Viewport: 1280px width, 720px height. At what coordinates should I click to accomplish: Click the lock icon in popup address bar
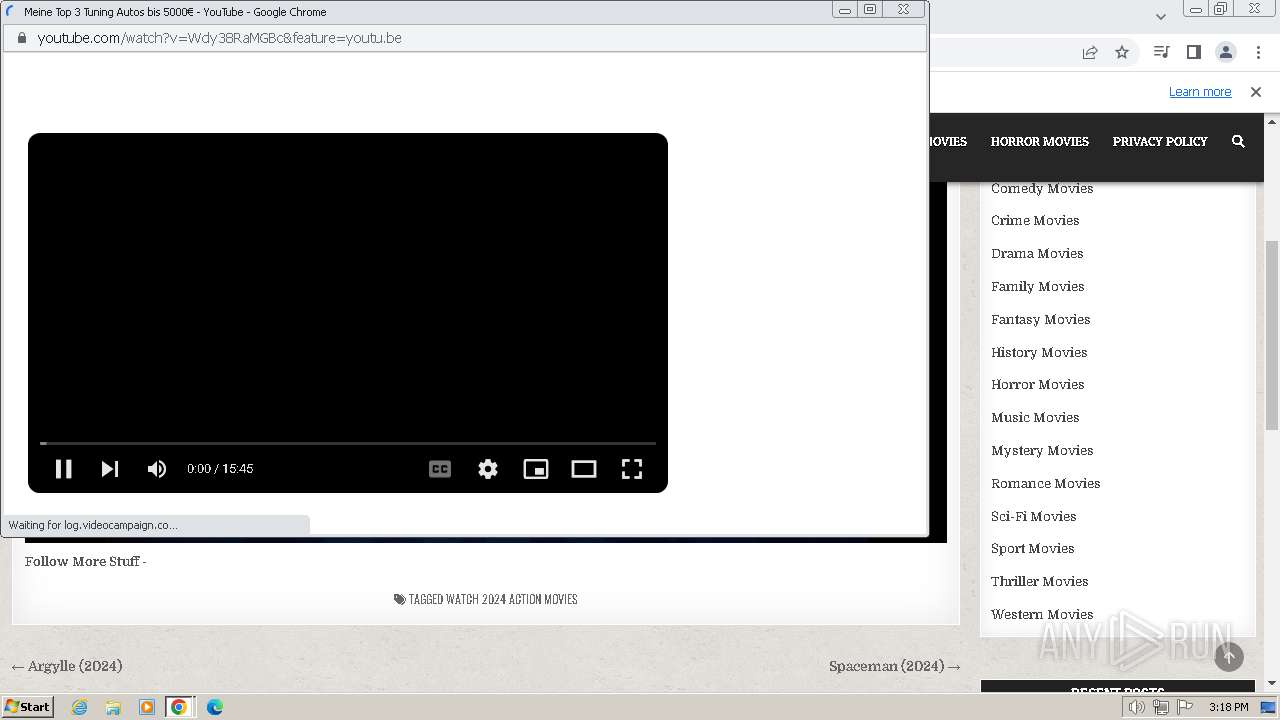click(21, 38)
